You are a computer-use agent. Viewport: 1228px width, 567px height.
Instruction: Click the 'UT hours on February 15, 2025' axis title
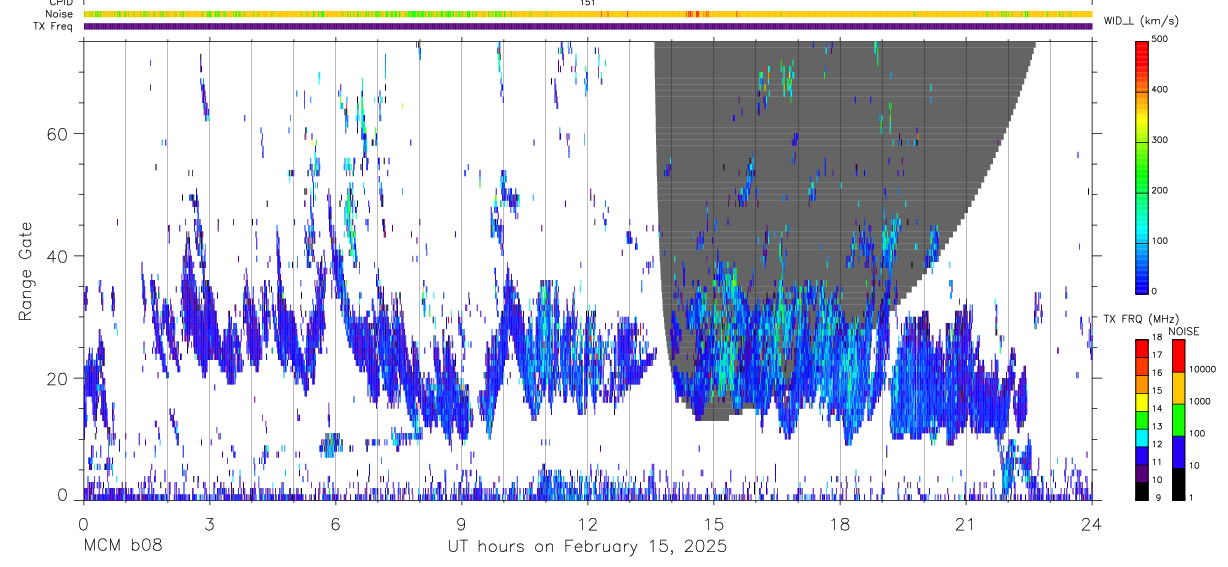(587, 547)
